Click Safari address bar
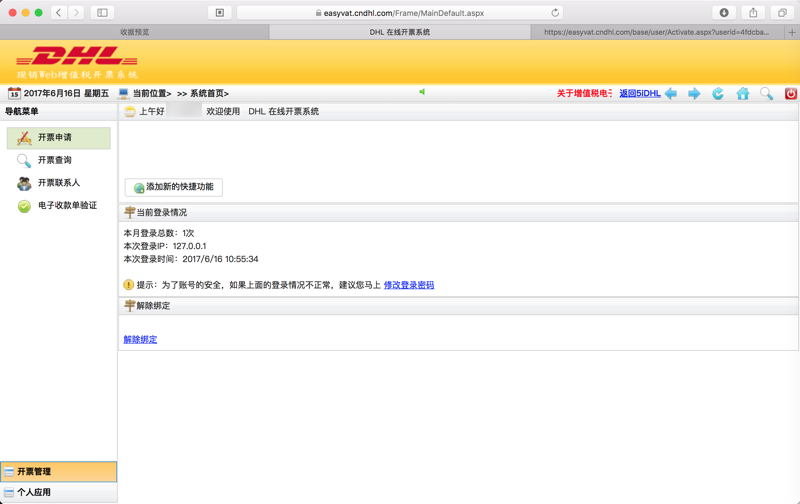The width and height of the screenshot is (800, 504). (401, 13)
